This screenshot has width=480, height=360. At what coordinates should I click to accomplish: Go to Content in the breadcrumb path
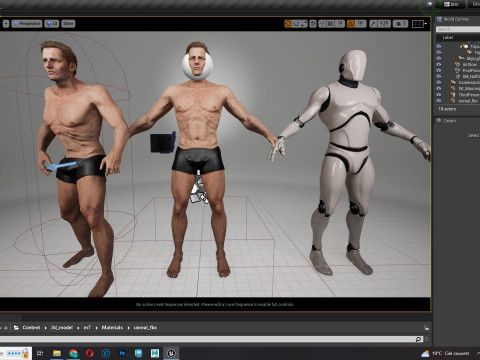[x=31, y=328]
